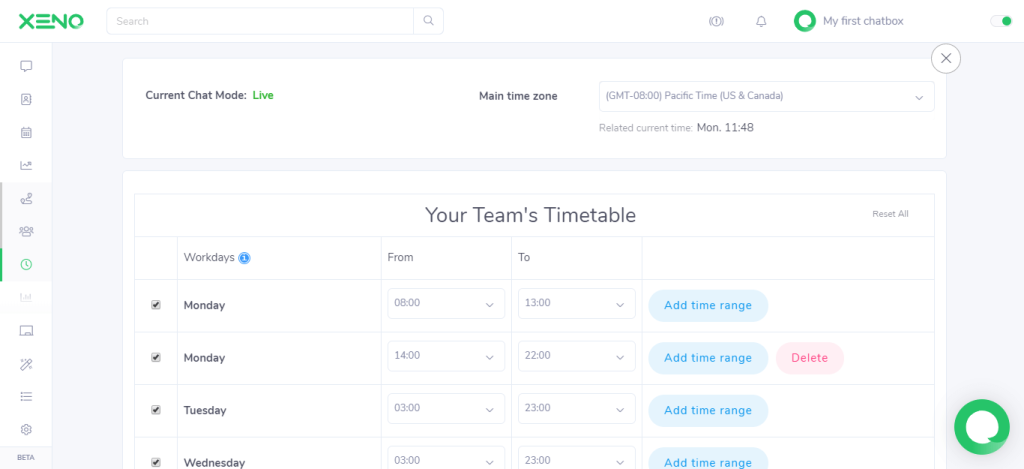Open the contacts icon in sidebar
The height and width of the screenshot is (469, 1024).
26,99
